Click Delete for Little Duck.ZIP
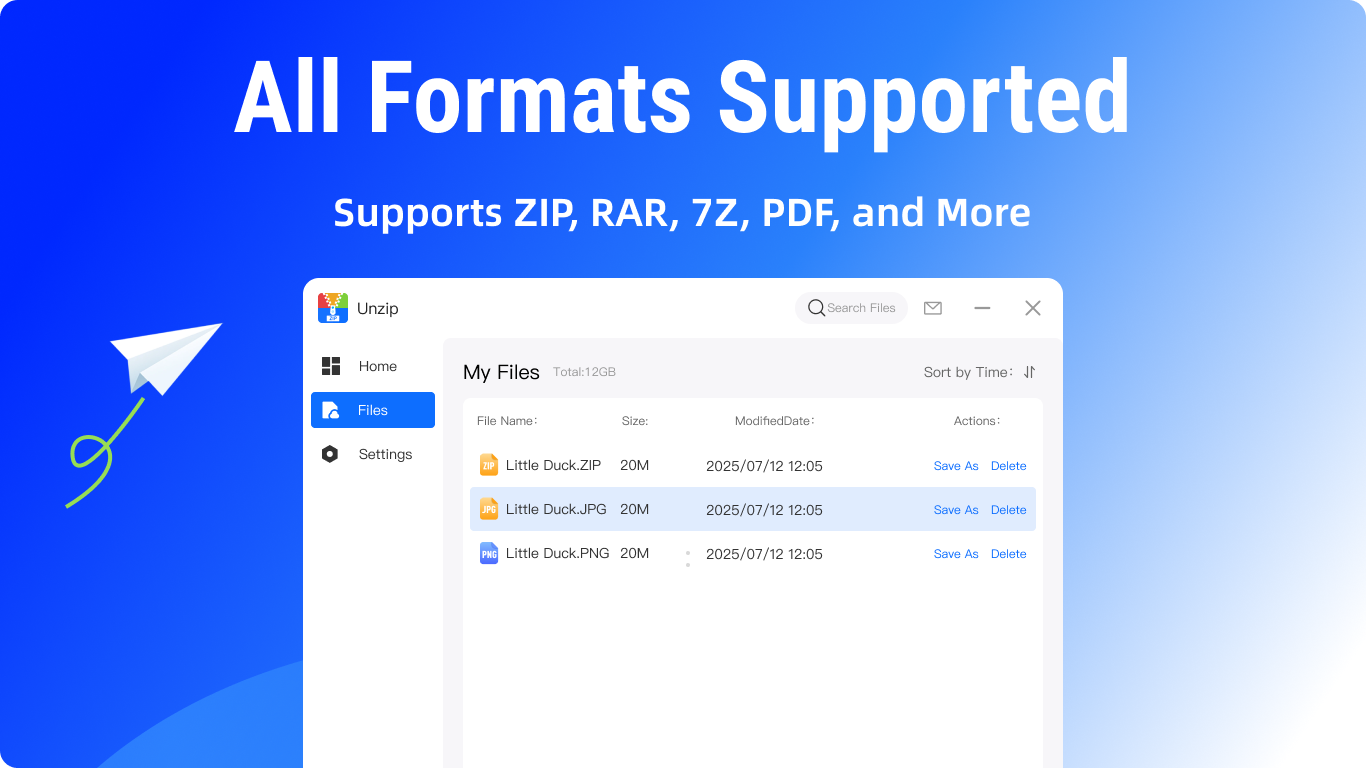Screen dimensions: 1366x768 point(1009,466)
